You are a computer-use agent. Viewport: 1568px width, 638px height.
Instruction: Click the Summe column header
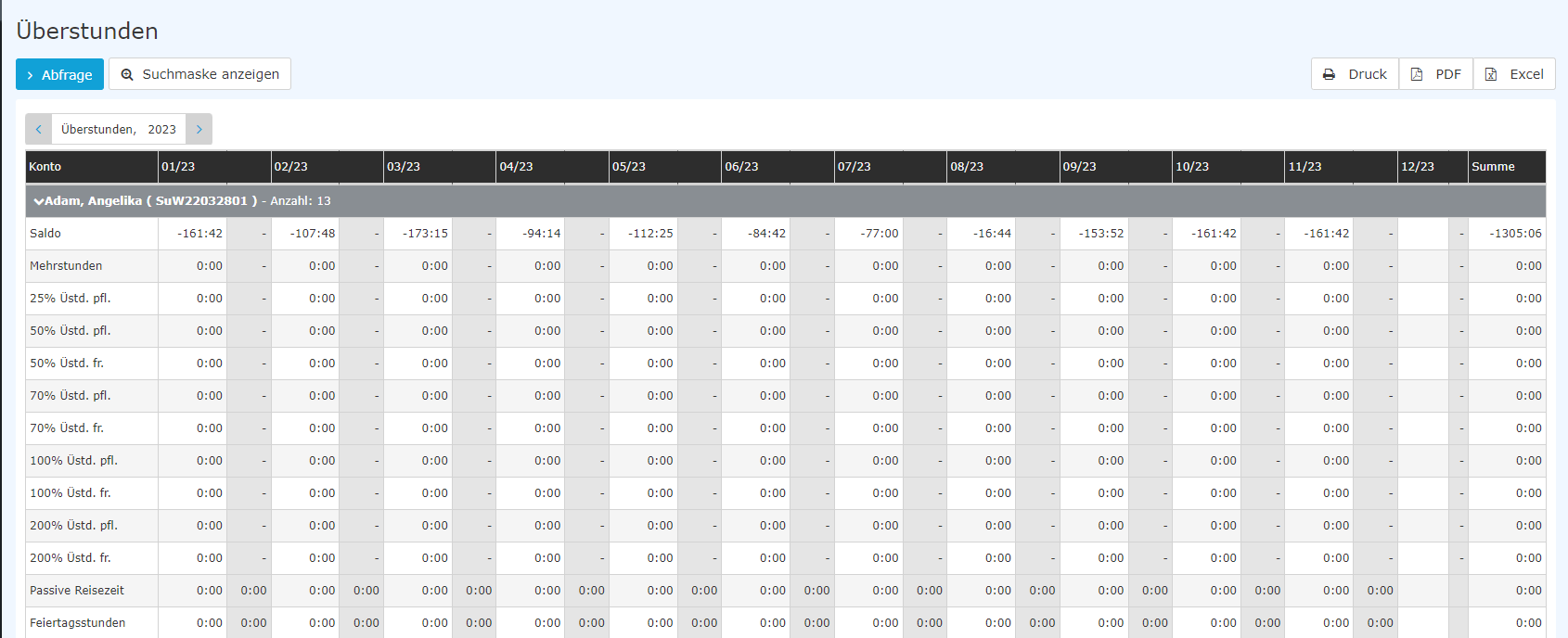tap(1493, 167)
